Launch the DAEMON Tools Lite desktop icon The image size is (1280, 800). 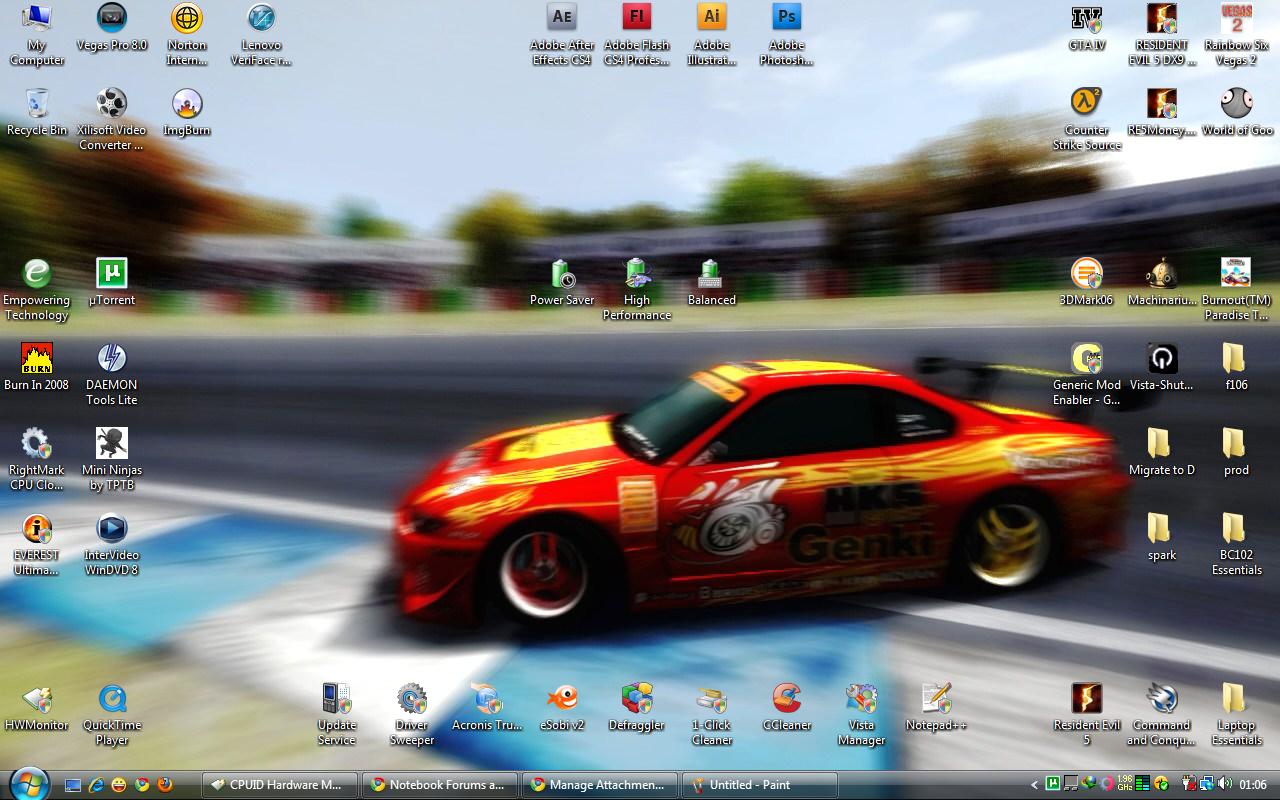click(112, 374)
